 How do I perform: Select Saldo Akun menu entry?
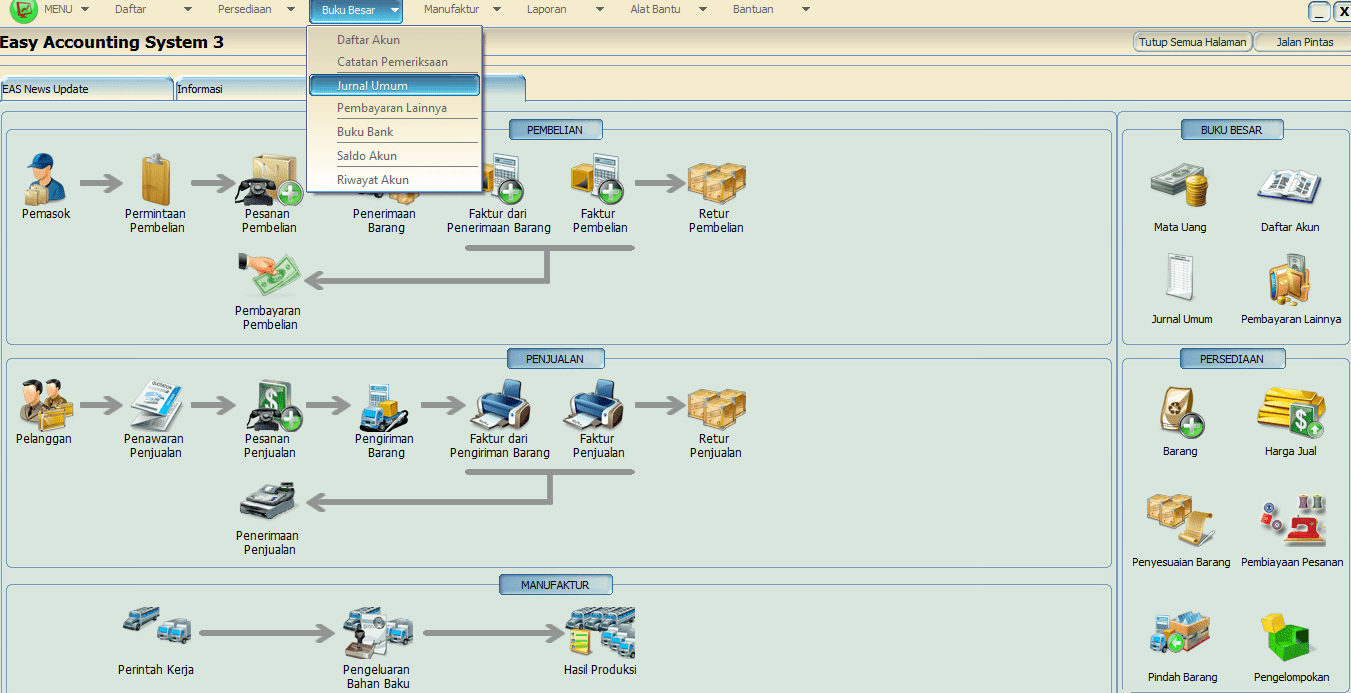click(394, 156)
